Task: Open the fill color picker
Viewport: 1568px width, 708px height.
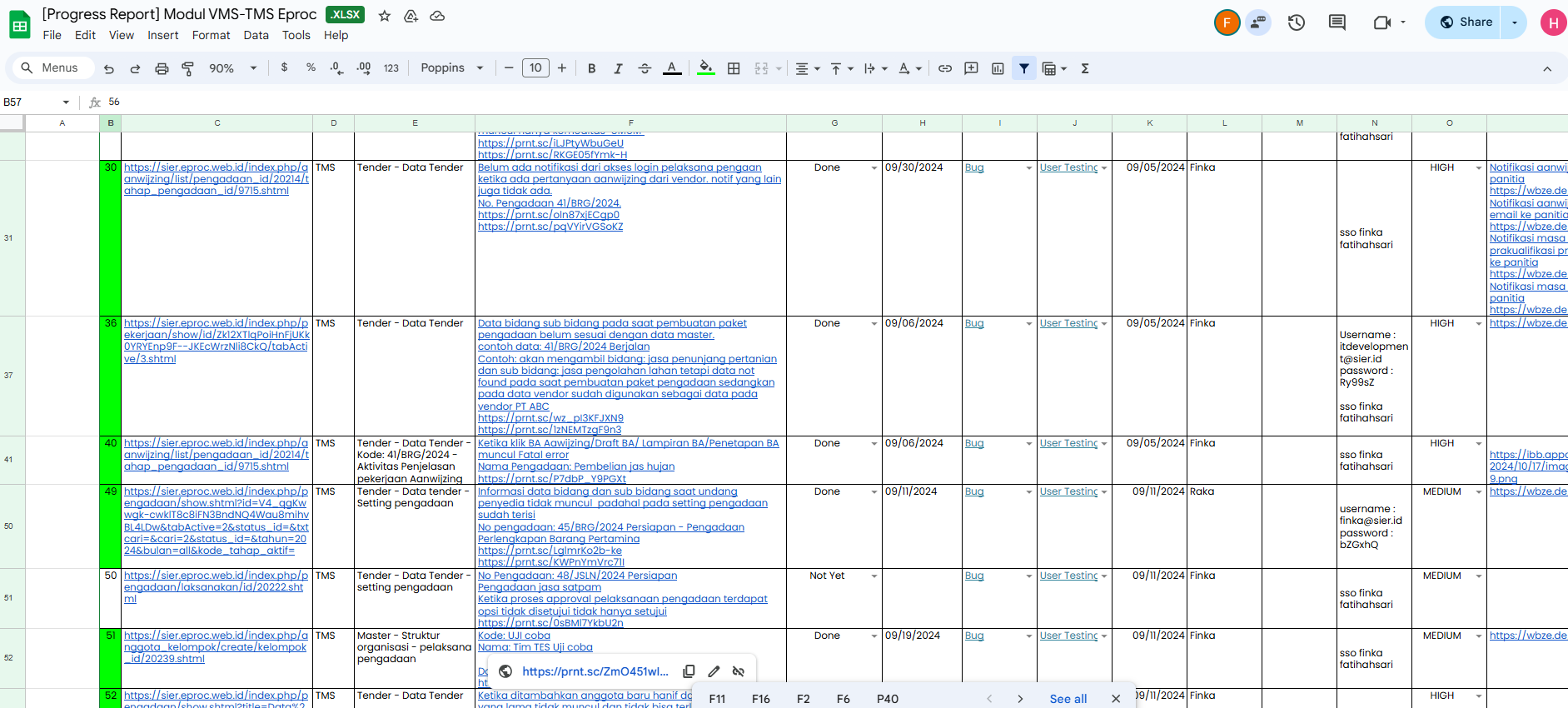Action: pyautogui.click(x=705, y=68)
